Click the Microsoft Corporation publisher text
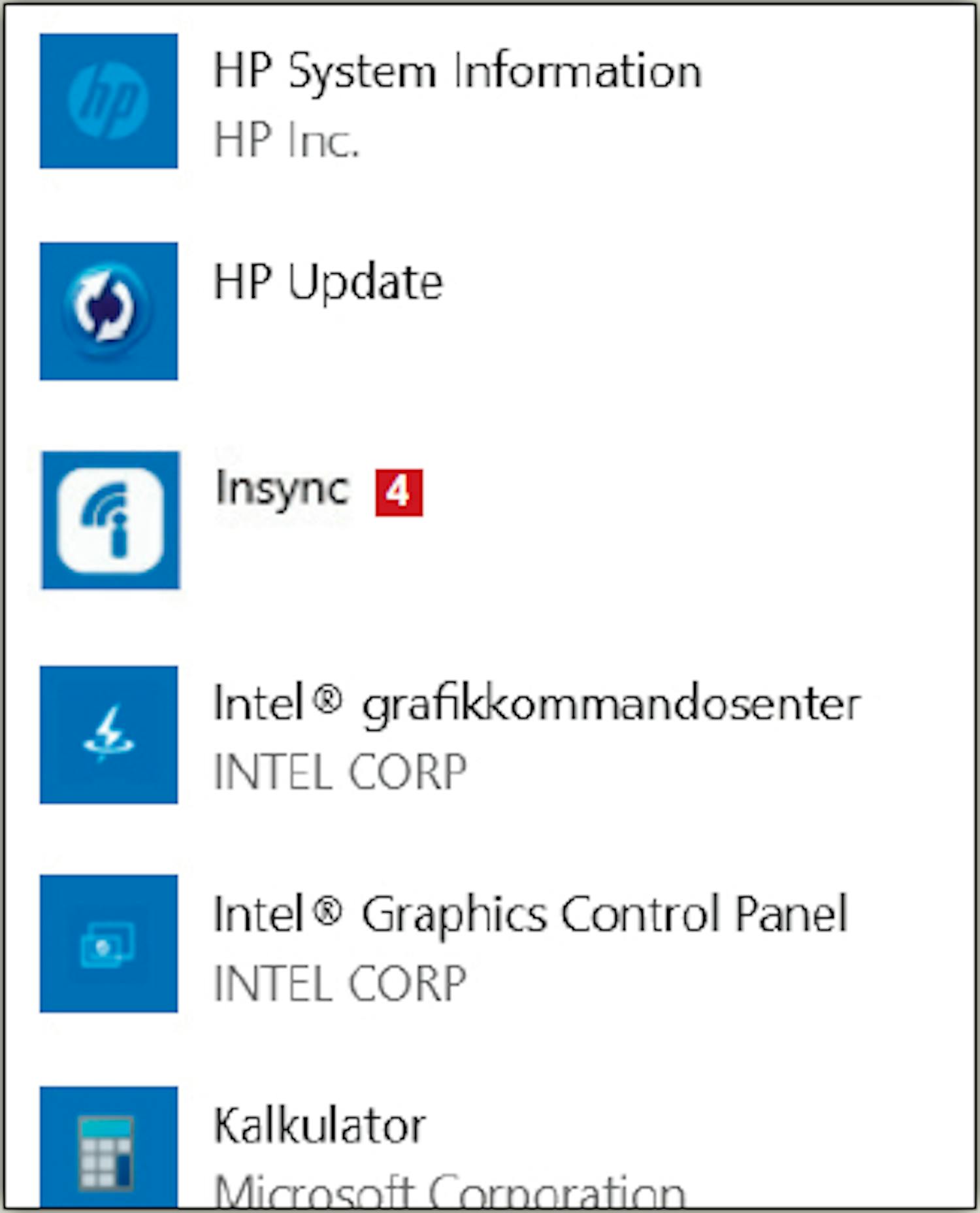This screenshot has height=1213, width=980. click(x=450, y=1191)
